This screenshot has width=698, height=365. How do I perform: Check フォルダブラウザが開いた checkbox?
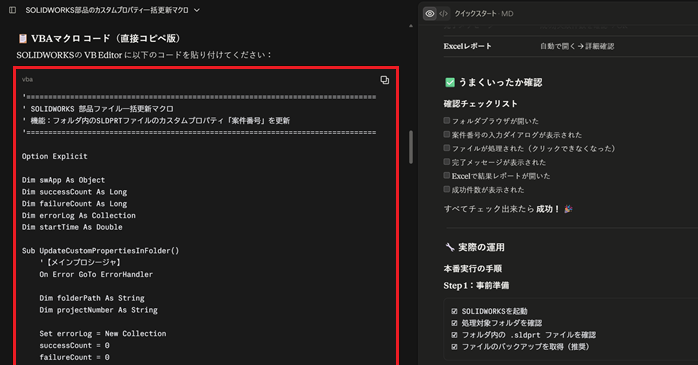[446, 120]
